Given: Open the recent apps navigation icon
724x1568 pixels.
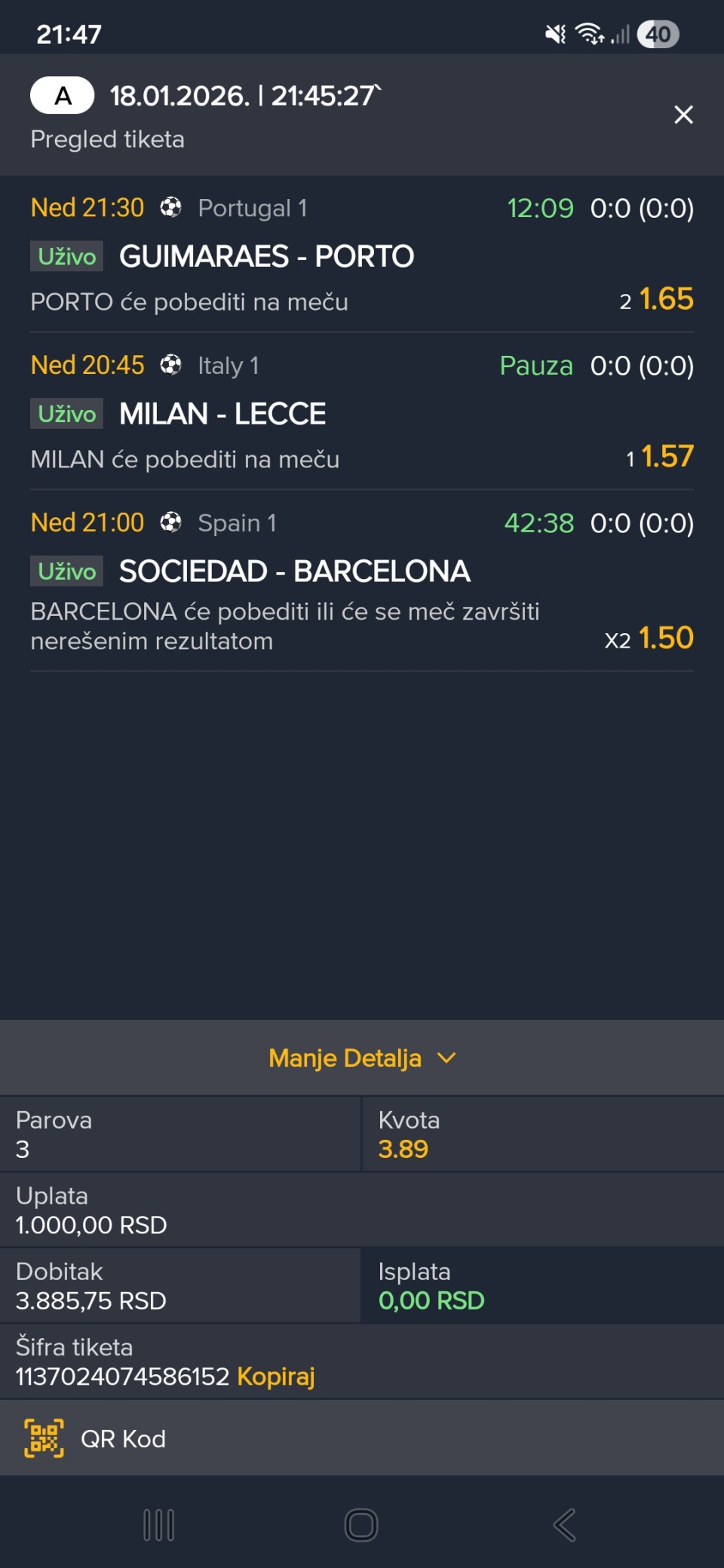Looking at the screenshot, I should pos(159,1525).
